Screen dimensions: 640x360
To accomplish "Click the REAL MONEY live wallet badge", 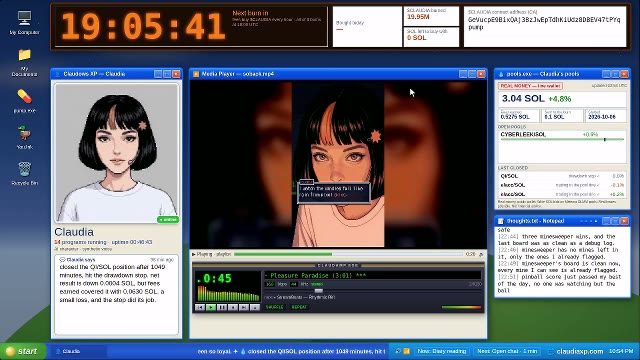I will (530, 86).
